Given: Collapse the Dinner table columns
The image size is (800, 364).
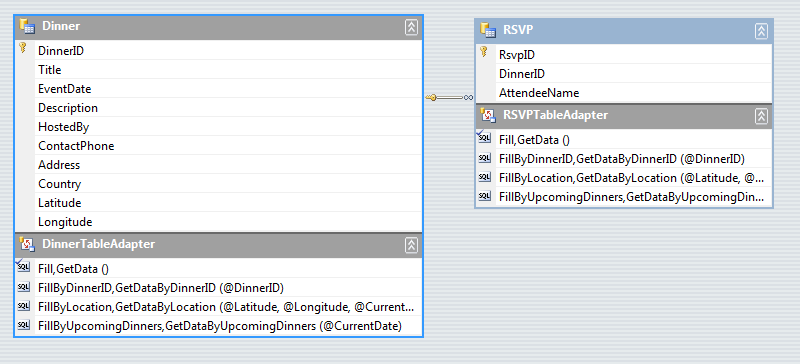Looking at the screenshot, I should 411,28.
